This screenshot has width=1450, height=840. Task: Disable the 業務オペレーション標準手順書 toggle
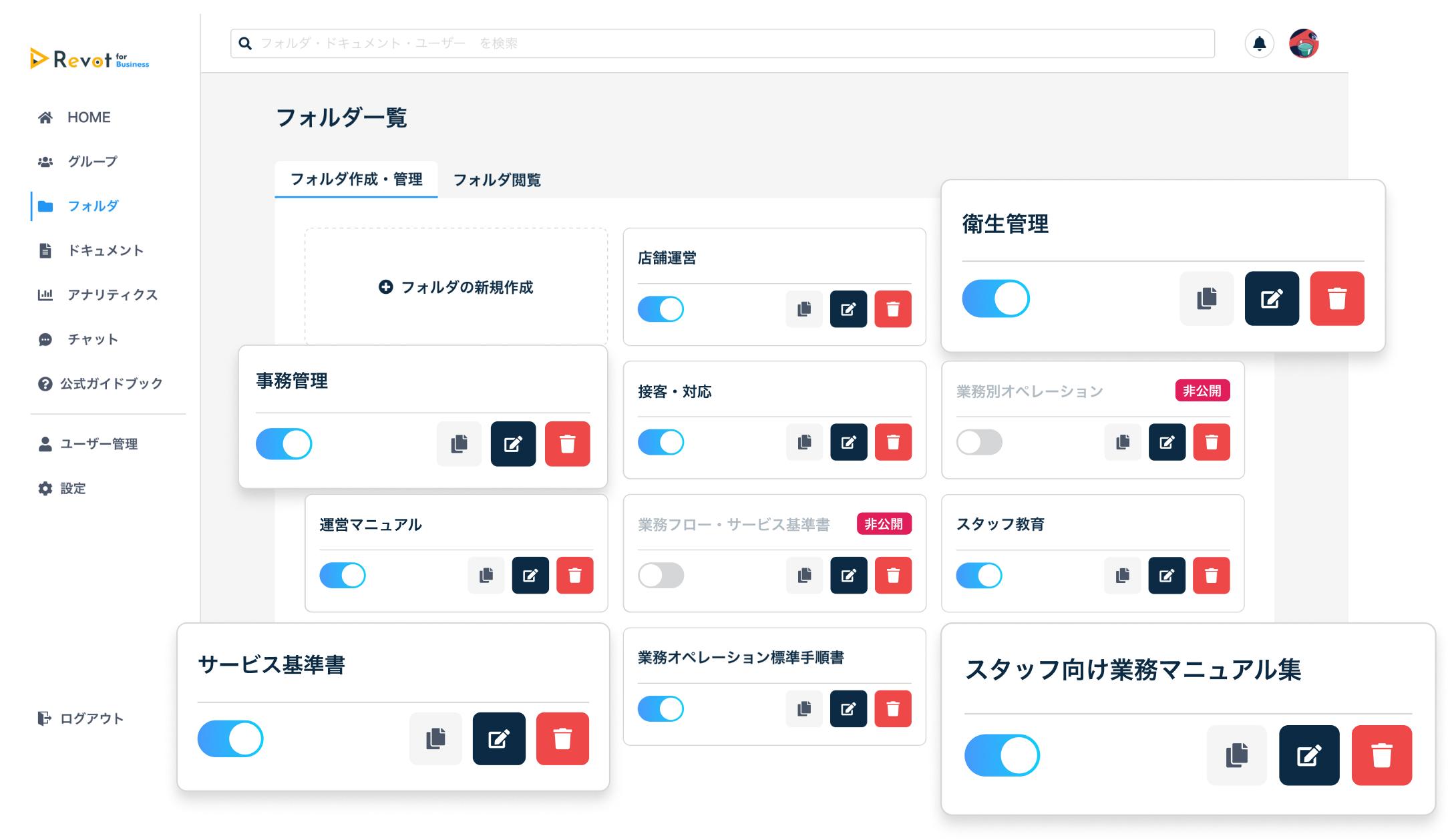[x=661, y=708]
